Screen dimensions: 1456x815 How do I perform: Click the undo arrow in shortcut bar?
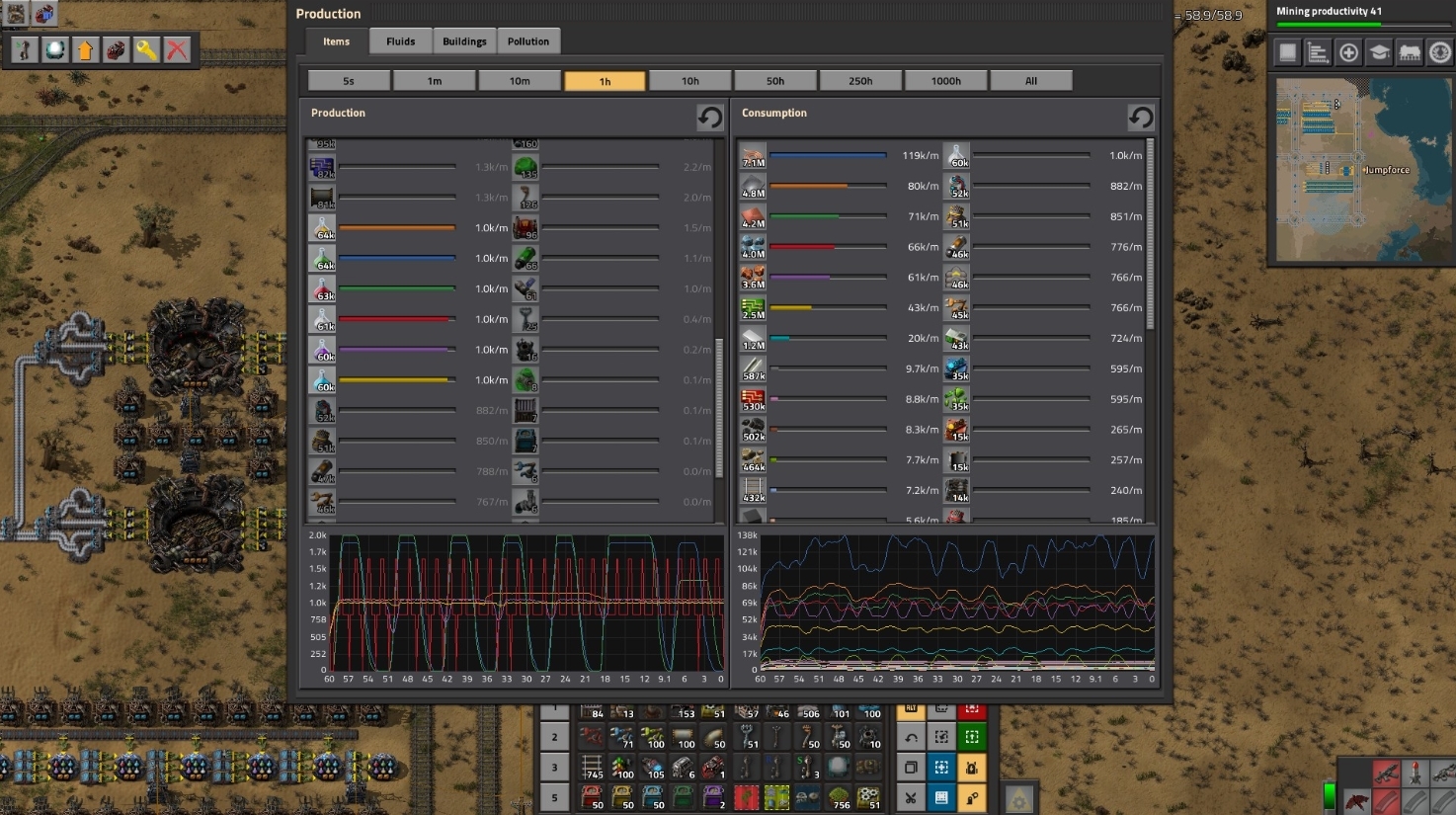pos(911,737)
